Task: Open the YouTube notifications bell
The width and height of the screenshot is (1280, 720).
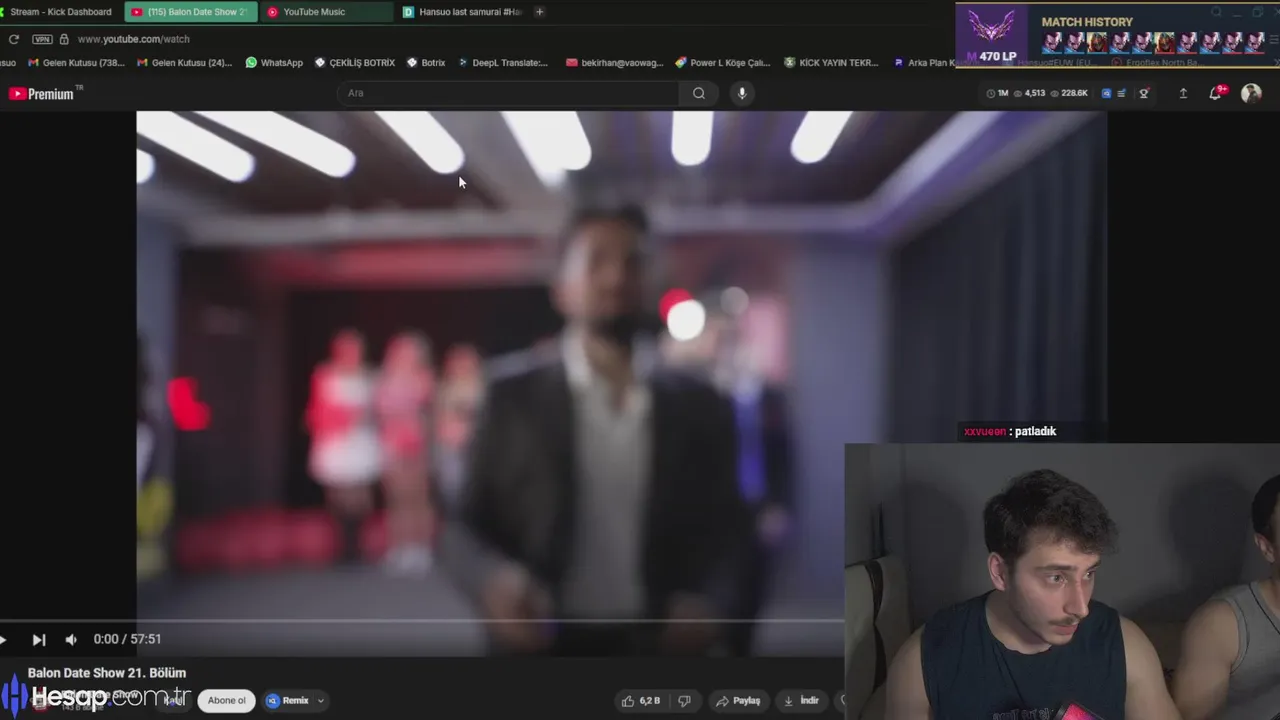Action: coord(1215,93)
